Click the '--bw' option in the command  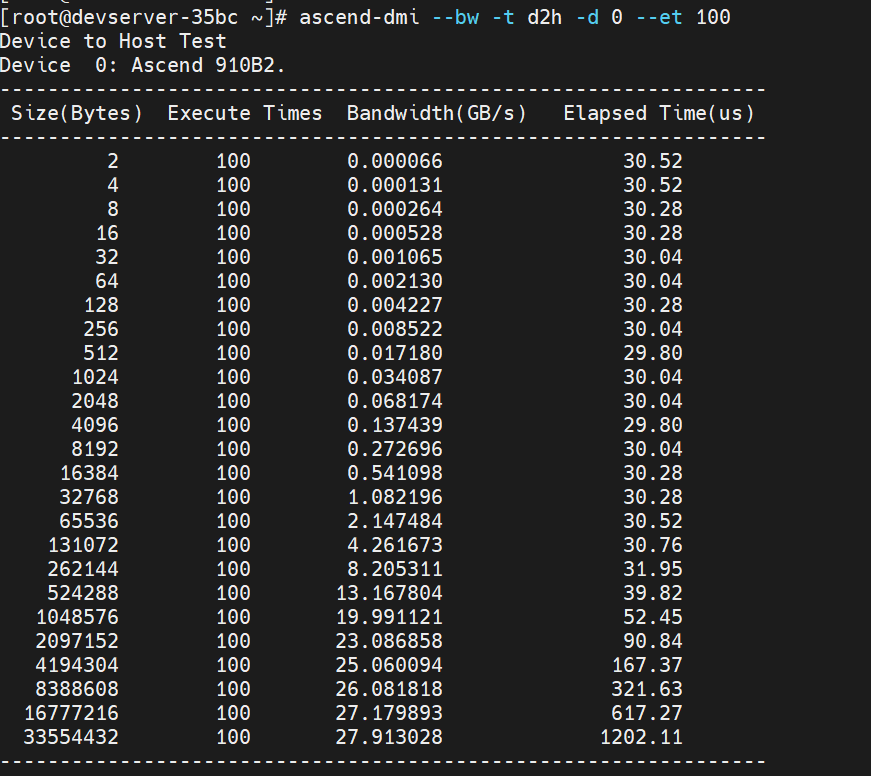click(455, 17)
